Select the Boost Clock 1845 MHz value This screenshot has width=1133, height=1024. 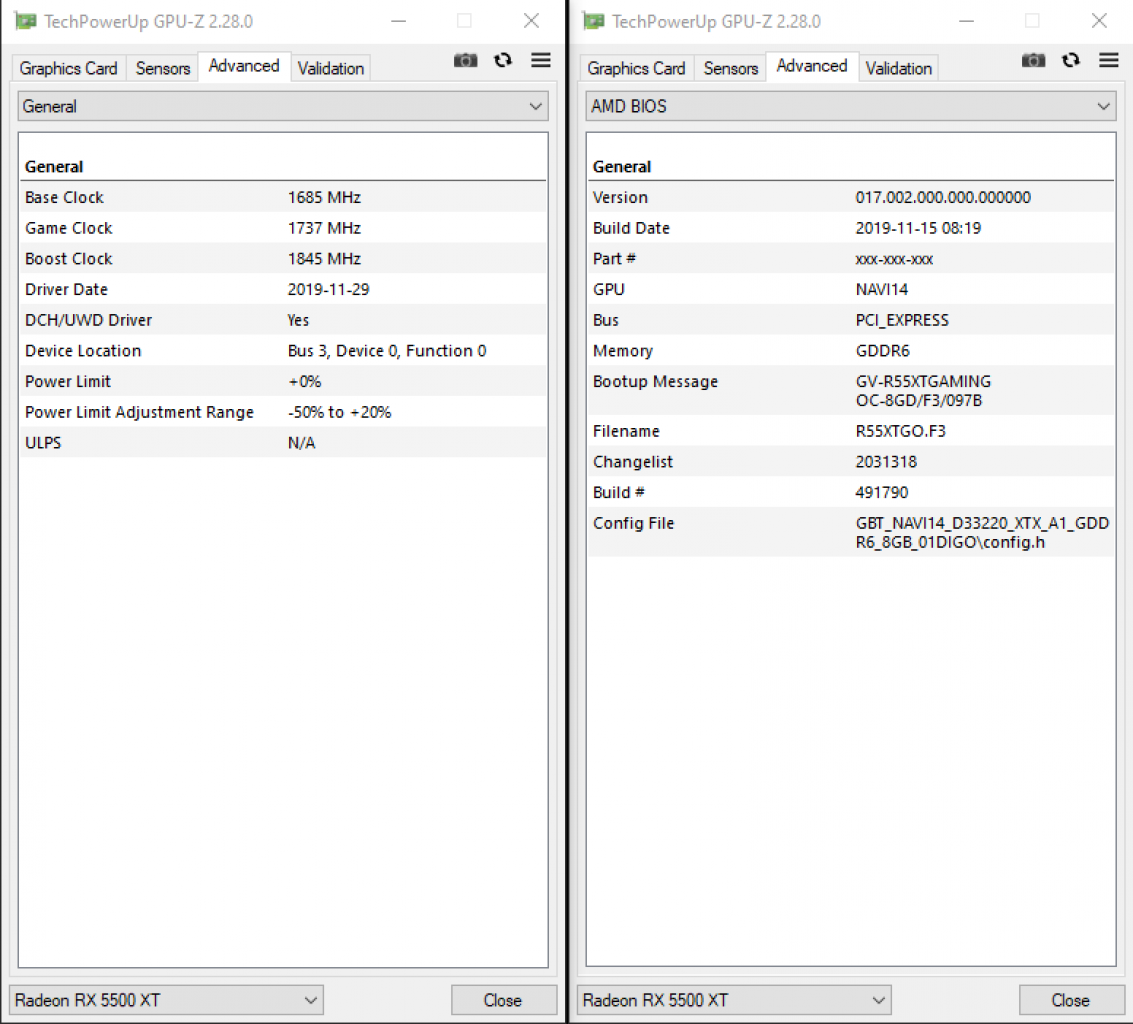click(x=324, y=259)
